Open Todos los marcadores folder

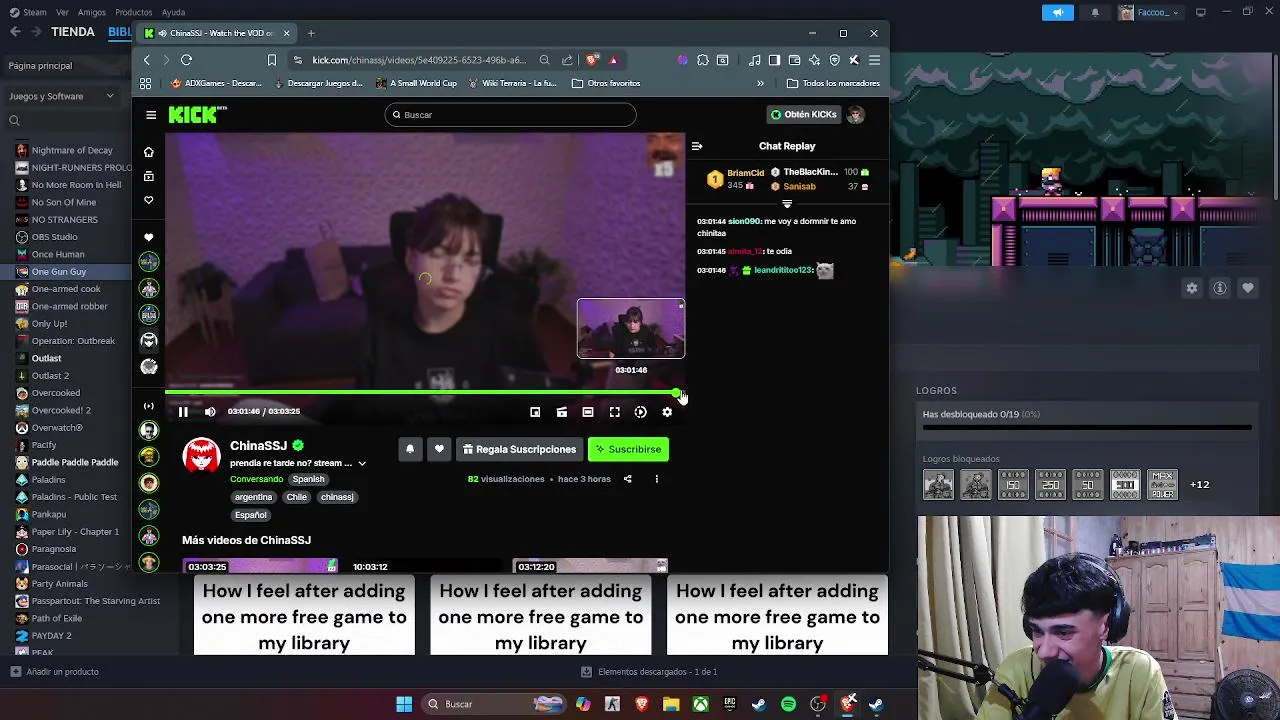click(833, 83)
